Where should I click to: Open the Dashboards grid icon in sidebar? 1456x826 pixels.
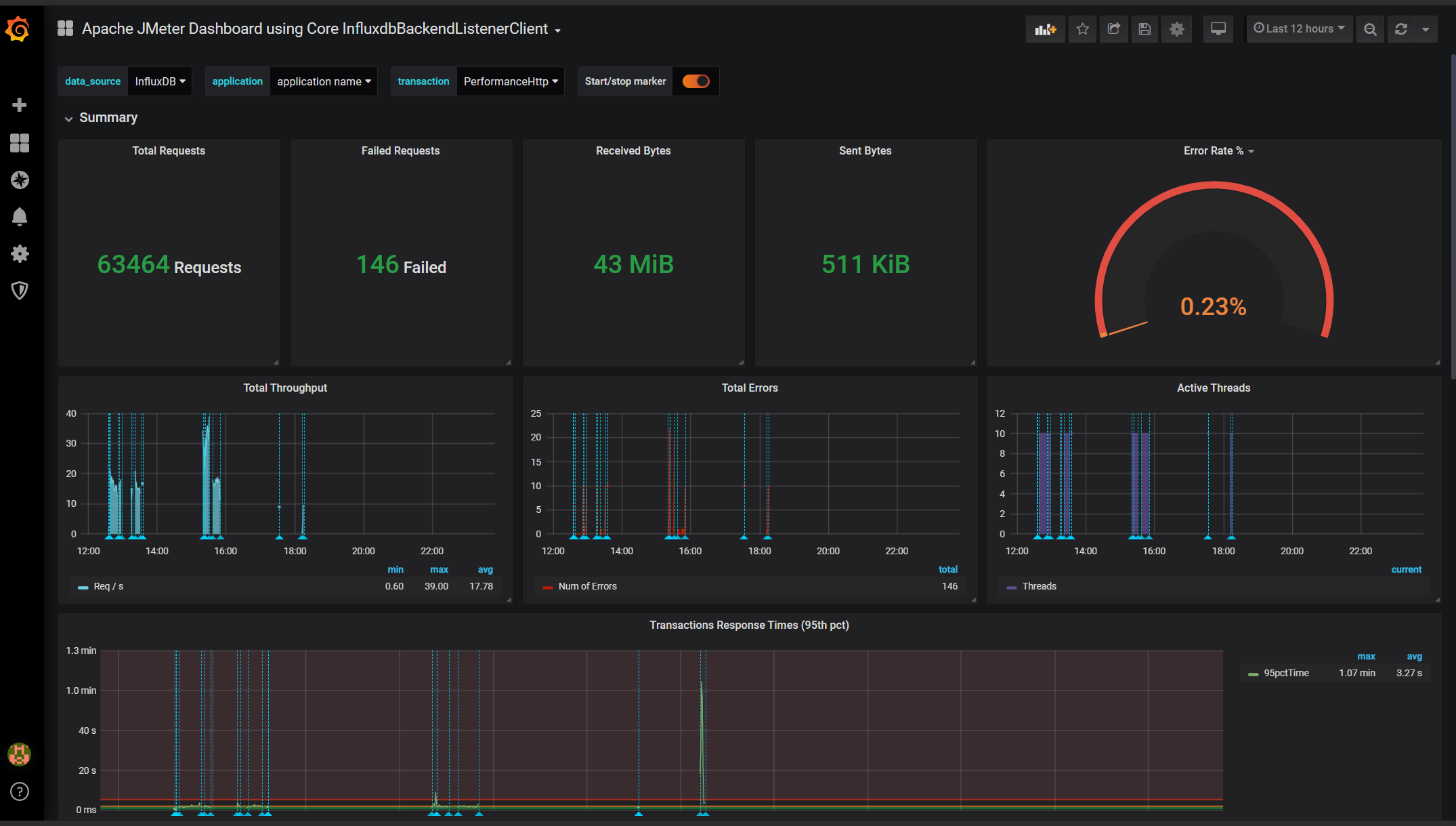coord(20,142)
